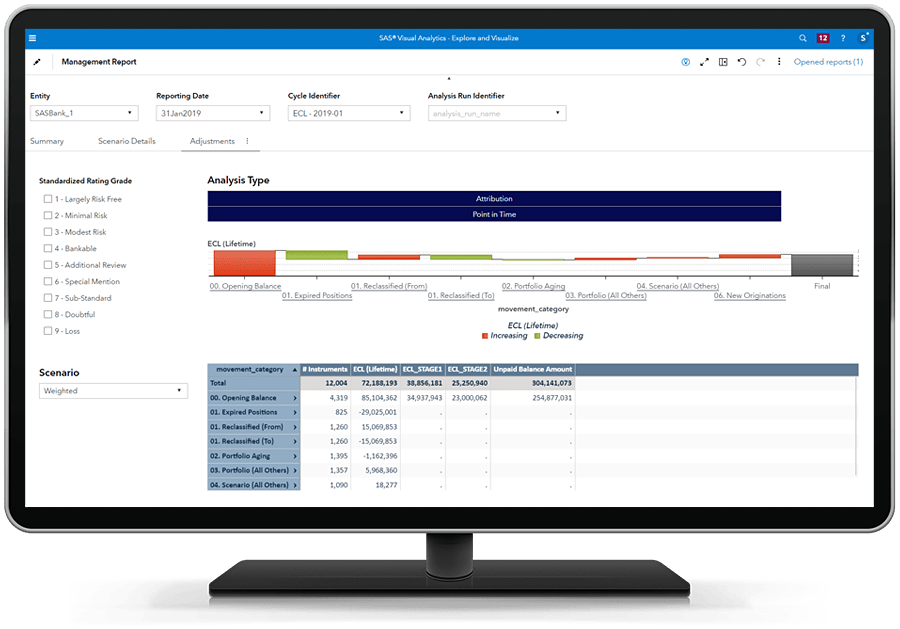
Task: Click the Total row label
Action: tap(218, 383)
